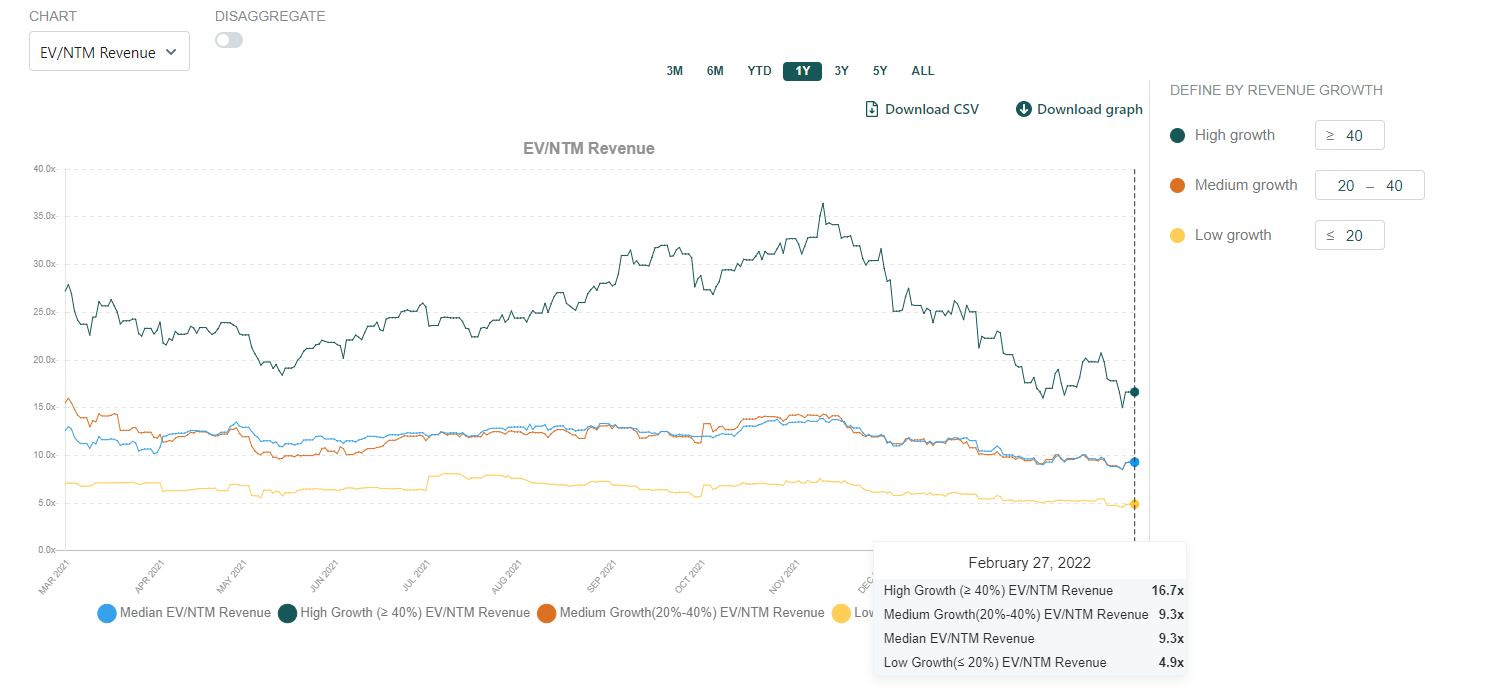Screen dimensions: 1488x690
Task: Click the teal High growth indicator dot
Action: [1177, 135]
